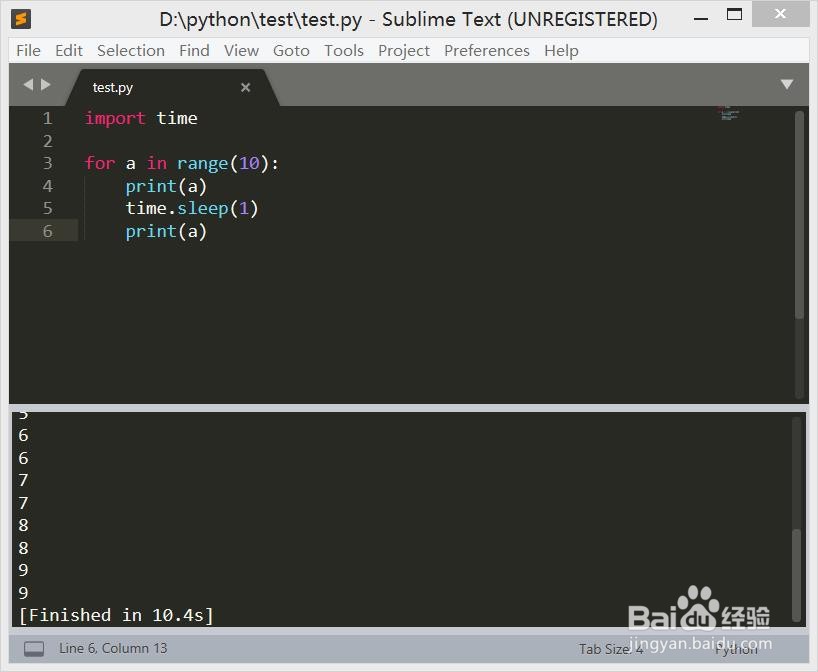The width and height of the screenshot is (818, 672).
Task: Click the minimap code preview
Action: click(x=729, y=114)
